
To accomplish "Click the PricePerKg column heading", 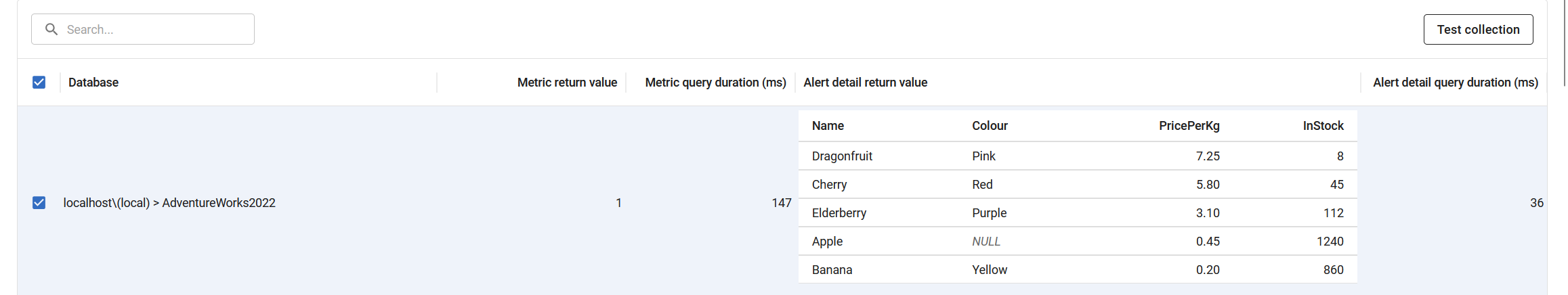I will pyautogui.click(x=1189, y=126).
